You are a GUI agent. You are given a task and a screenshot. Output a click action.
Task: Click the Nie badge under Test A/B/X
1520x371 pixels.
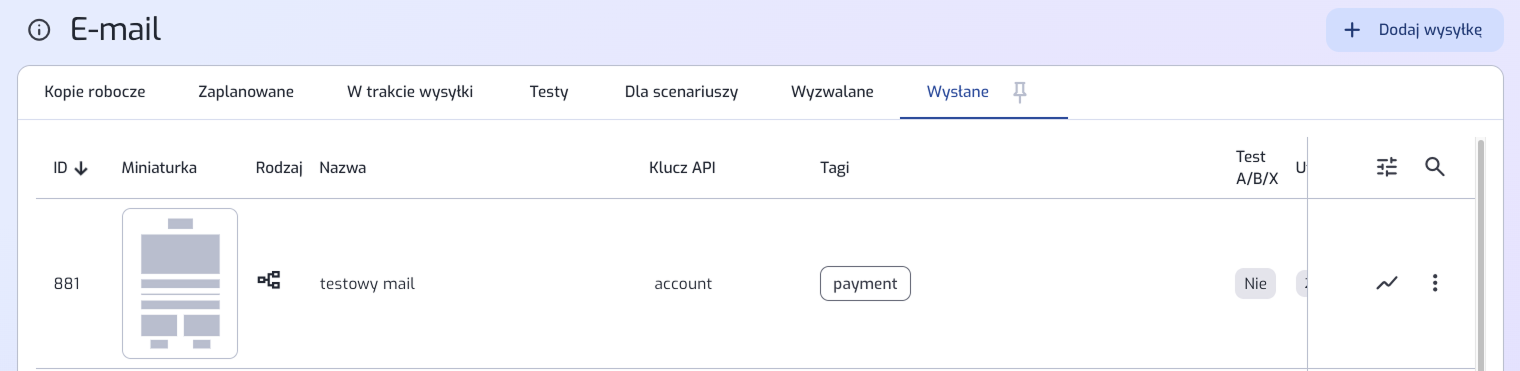pyautogui.click(x=1255, y=283)
